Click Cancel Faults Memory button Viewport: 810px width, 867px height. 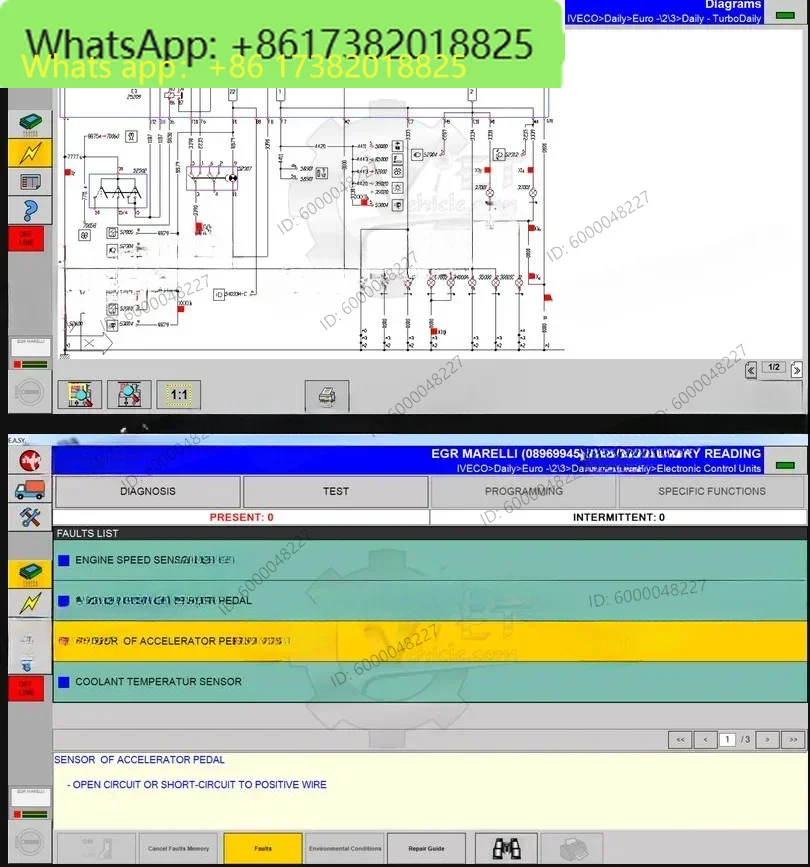coord(178,848)
